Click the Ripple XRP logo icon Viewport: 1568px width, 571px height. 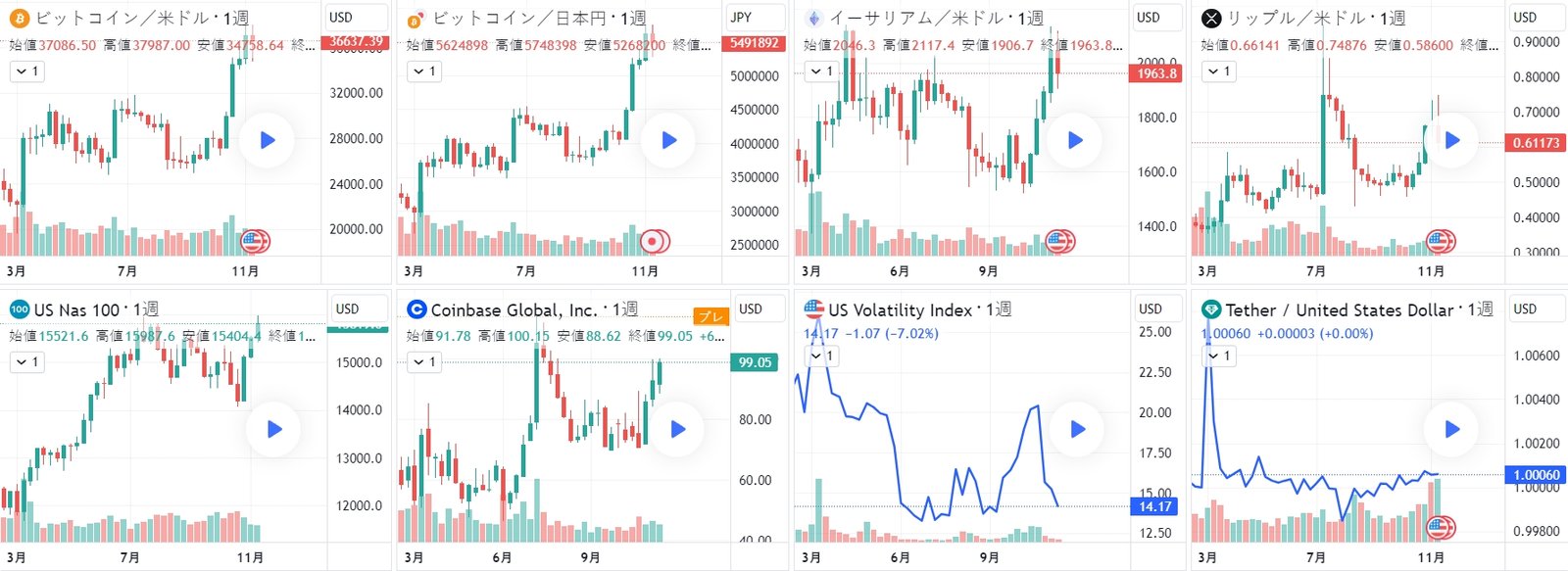tap(1211, 18)
